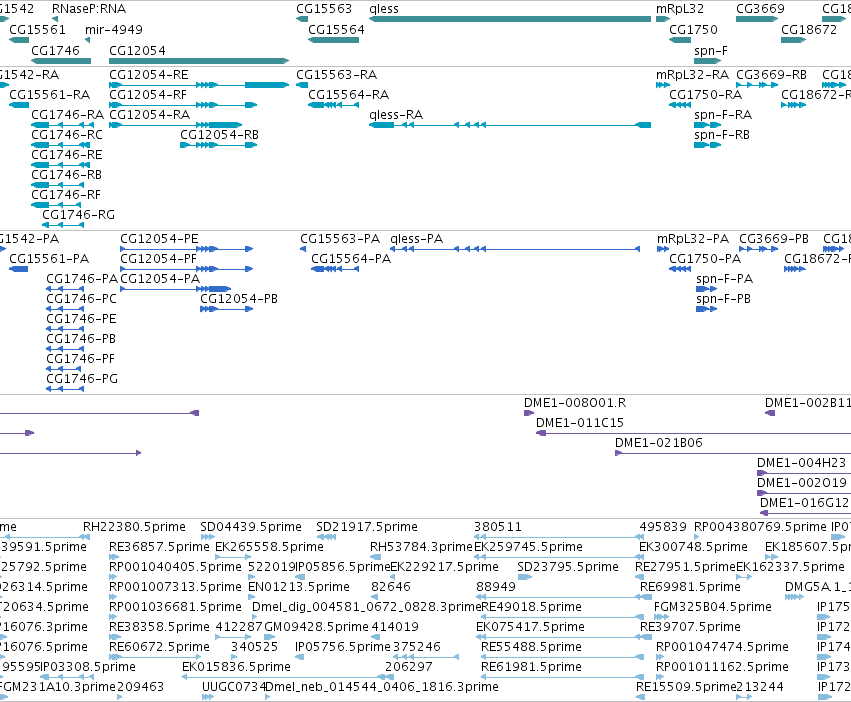Select transcript CG15563-RA
This screenshot has height=702, width=851.
[302, 85]
